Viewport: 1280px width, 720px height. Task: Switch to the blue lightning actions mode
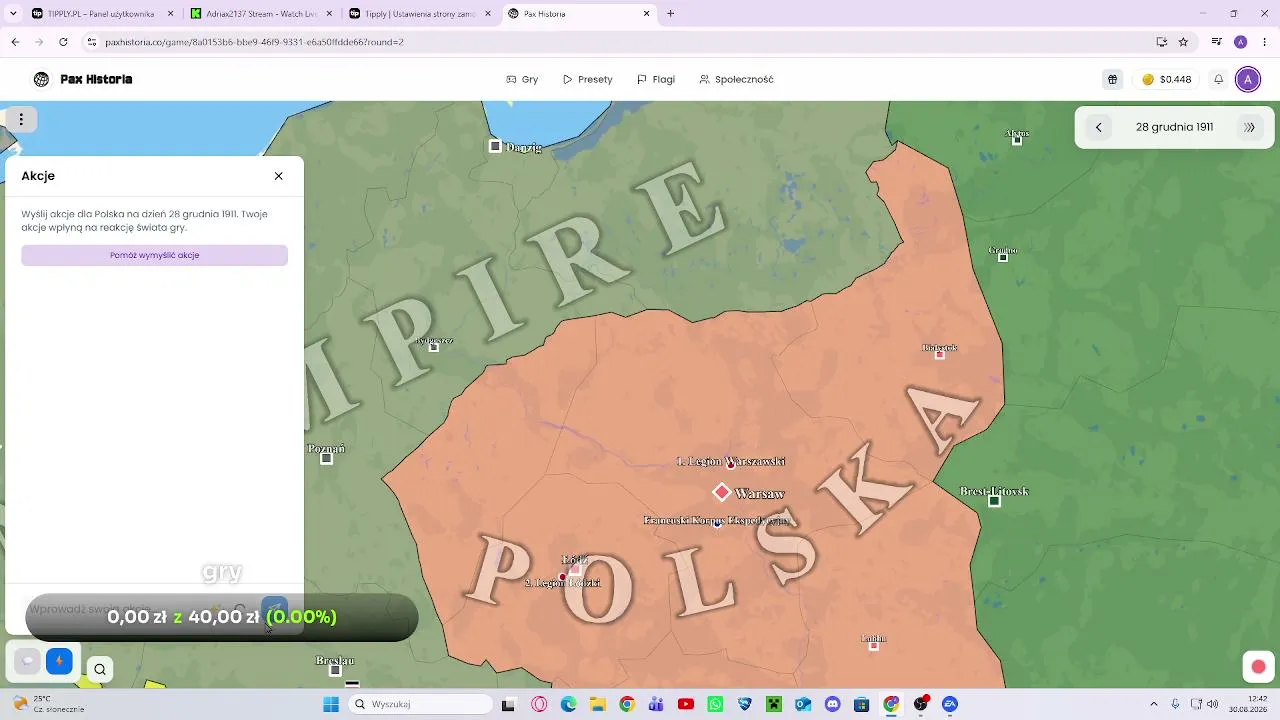(59, 661)
